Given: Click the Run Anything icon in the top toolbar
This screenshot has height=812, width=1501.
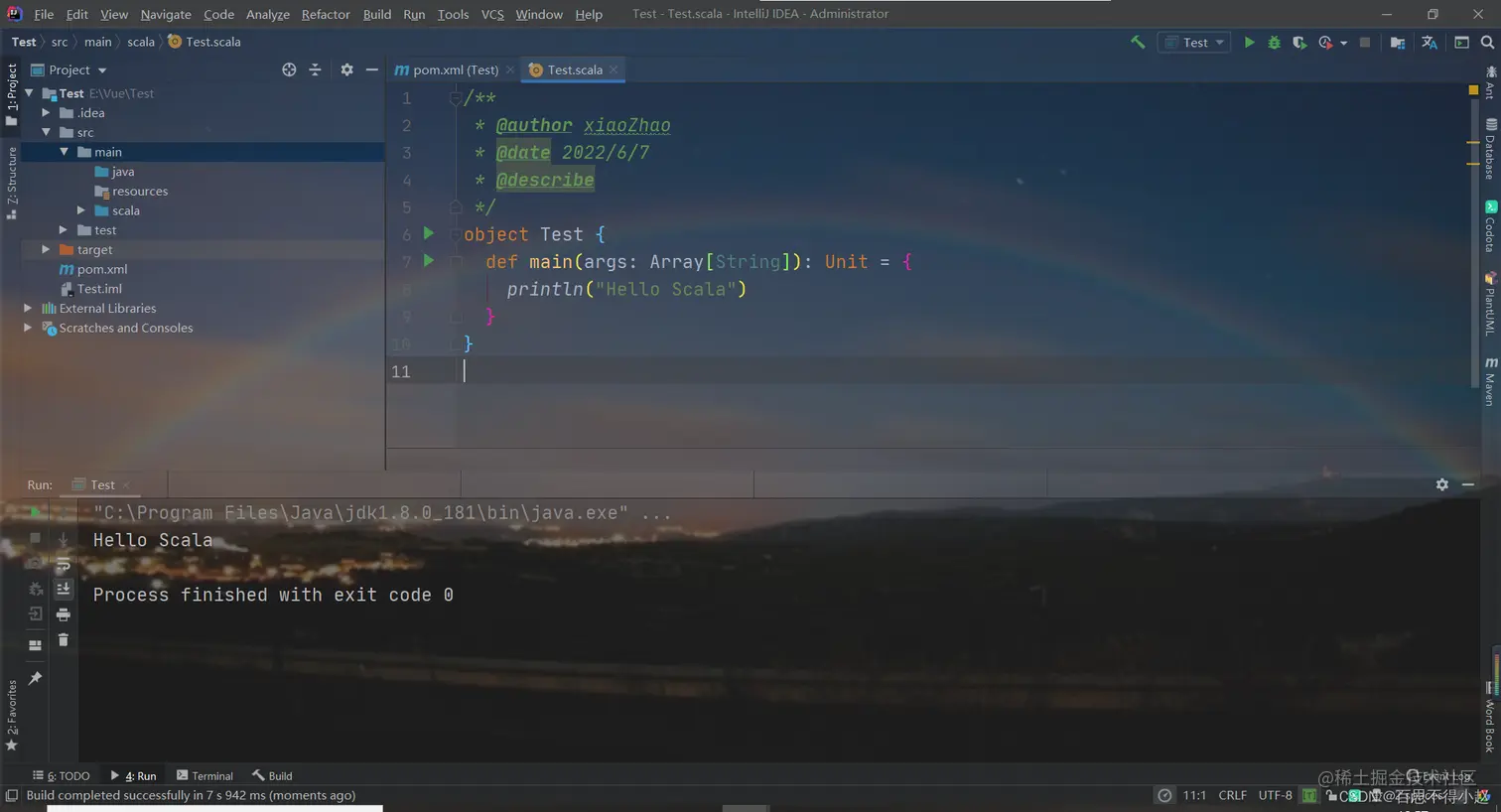Looking at the screenshot, I should click(1461, 42).
